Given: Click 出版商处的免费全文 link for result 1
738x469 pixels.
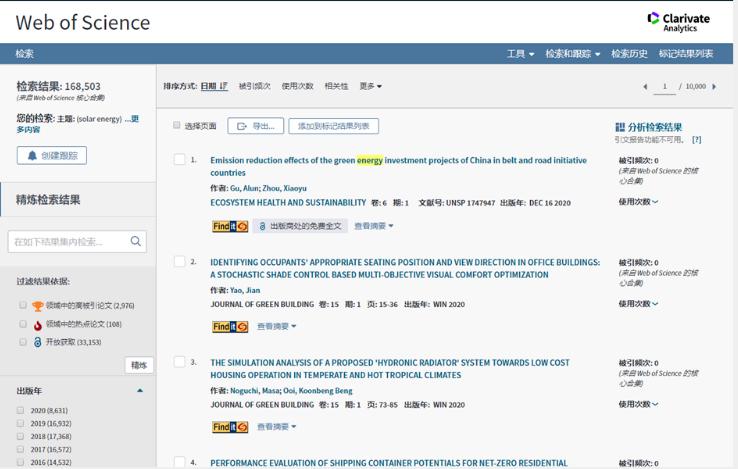Looking at the screenshot, I should click(x=300, y=226).
